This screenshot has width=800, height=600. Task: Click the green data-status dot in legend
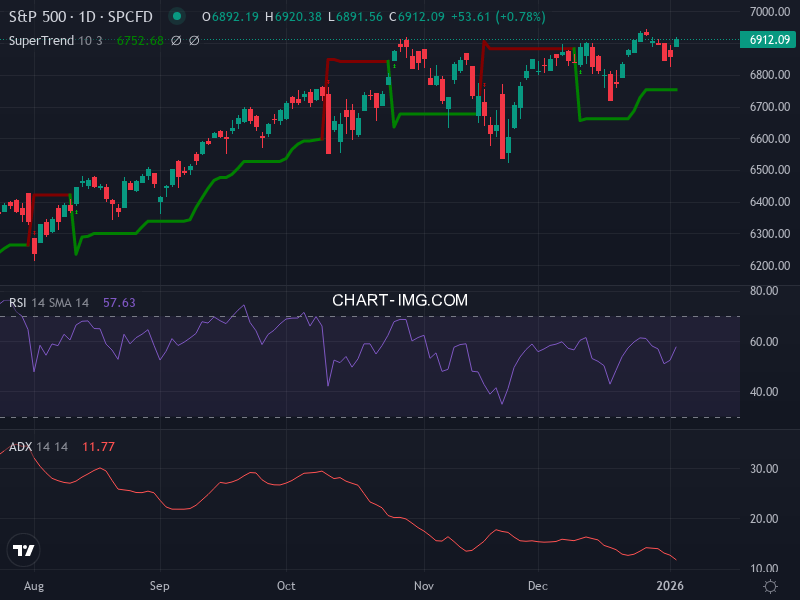(x=177, y=16)
